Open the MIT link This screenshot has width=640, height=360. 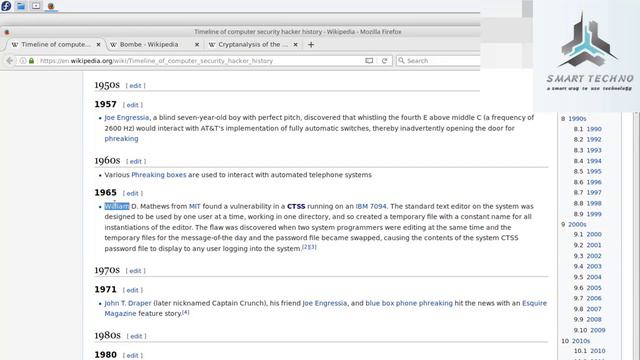tap(195, 207)
